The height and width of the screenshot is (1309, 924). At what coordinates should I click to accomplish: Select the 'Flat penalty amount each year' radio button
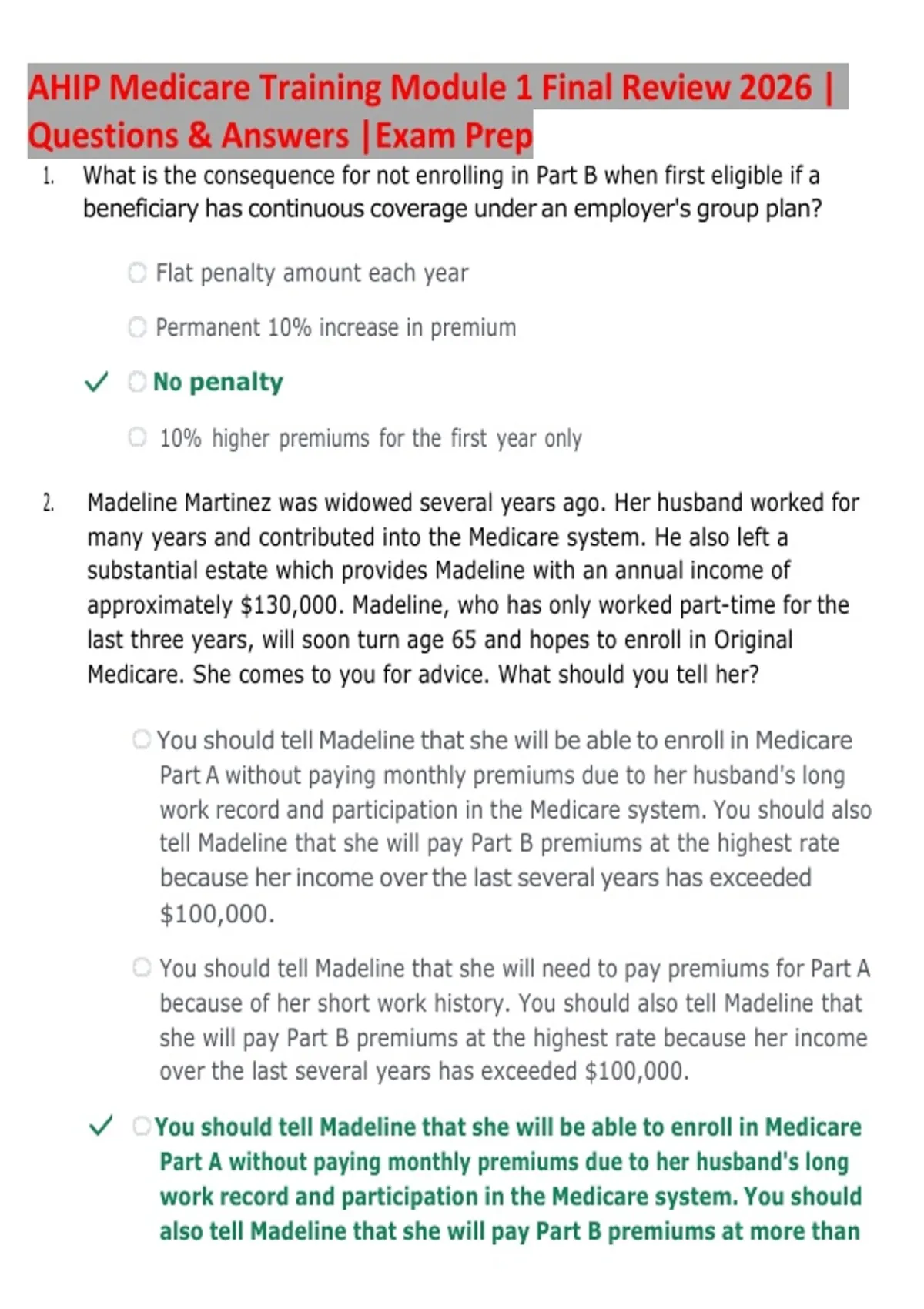point(137,273)
